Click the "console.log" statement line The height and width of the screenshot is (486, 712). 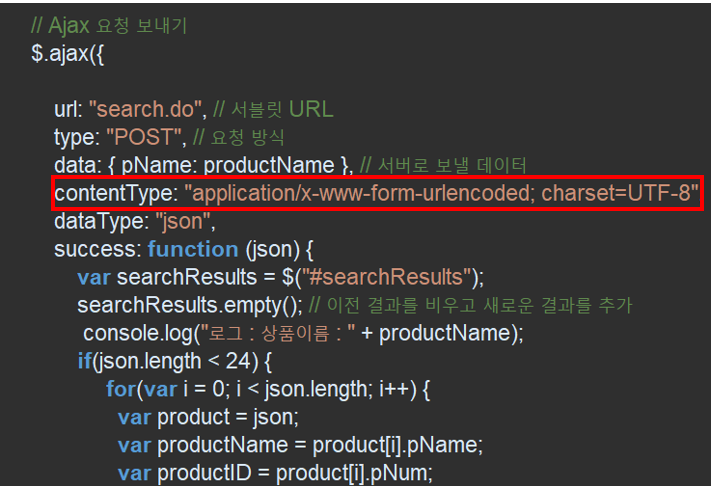303,334
